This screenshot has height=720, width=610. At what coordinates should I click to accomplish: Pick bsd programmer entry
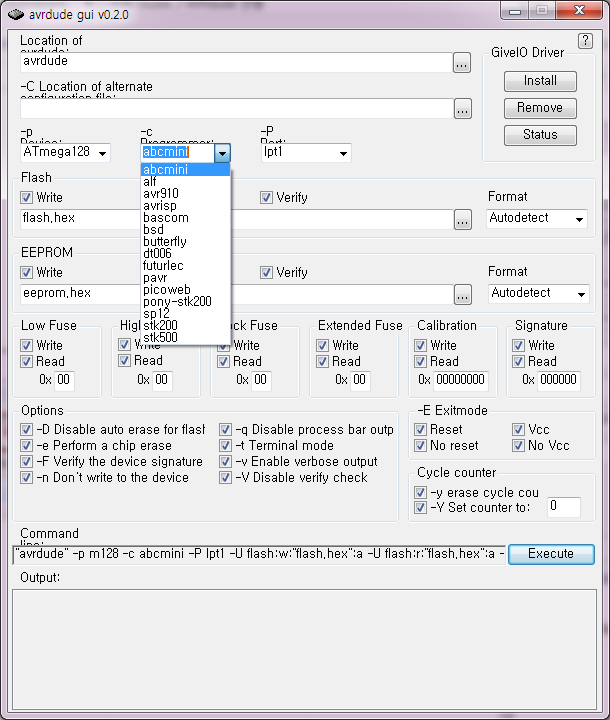(185, 230)
